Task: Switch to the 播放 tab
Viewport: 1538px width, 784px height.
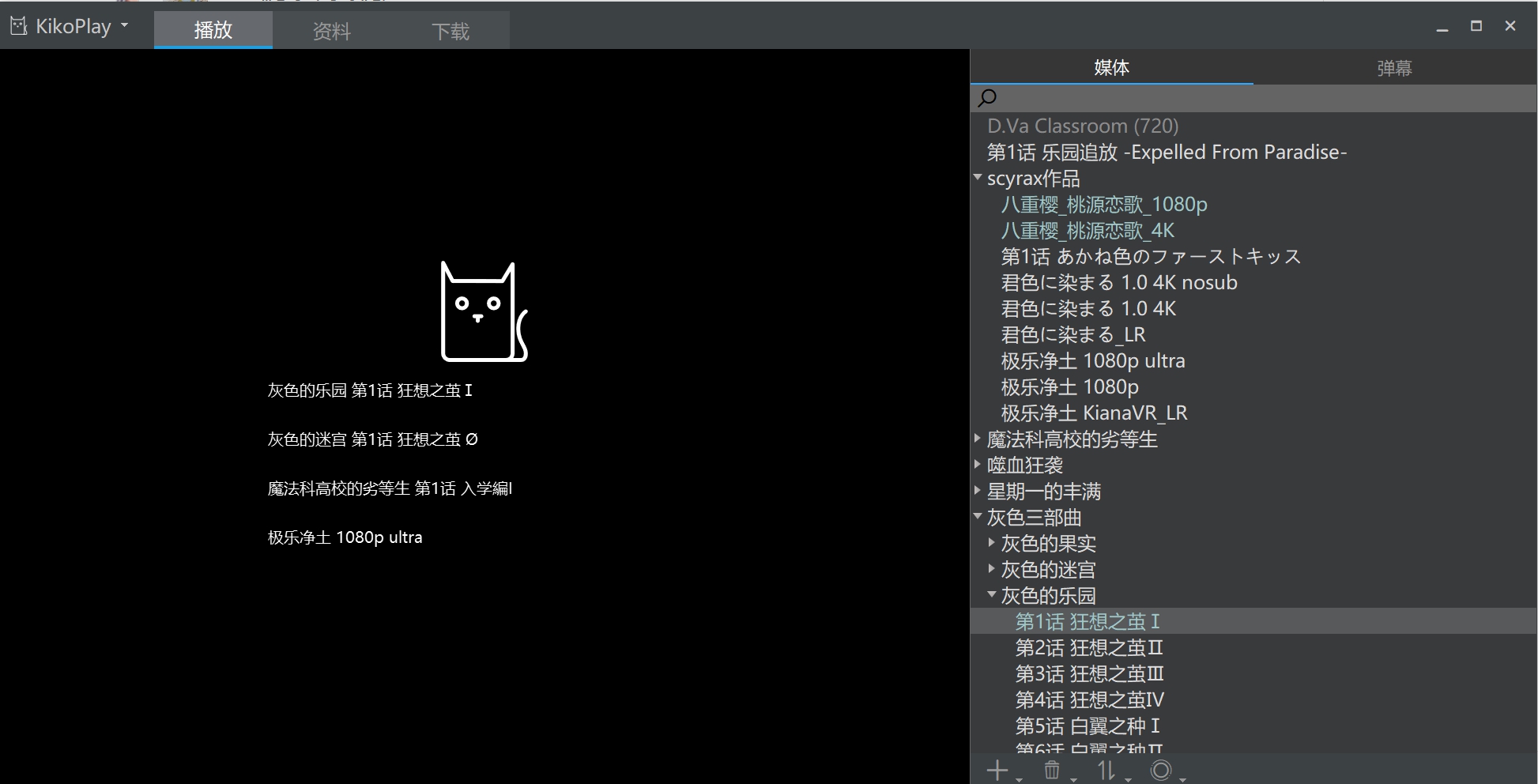Action: click(x=213, y=30)
